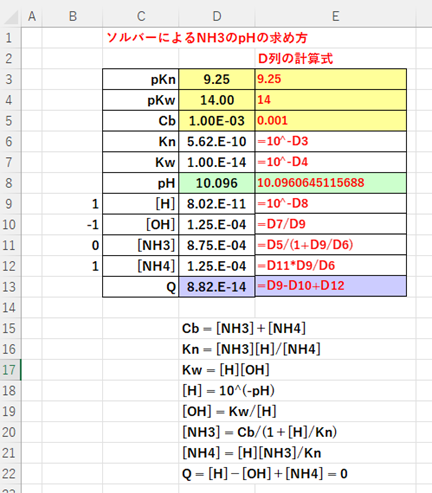432x493 pixels.
Task: Select row 22 header
Action: tap(9, 474)
